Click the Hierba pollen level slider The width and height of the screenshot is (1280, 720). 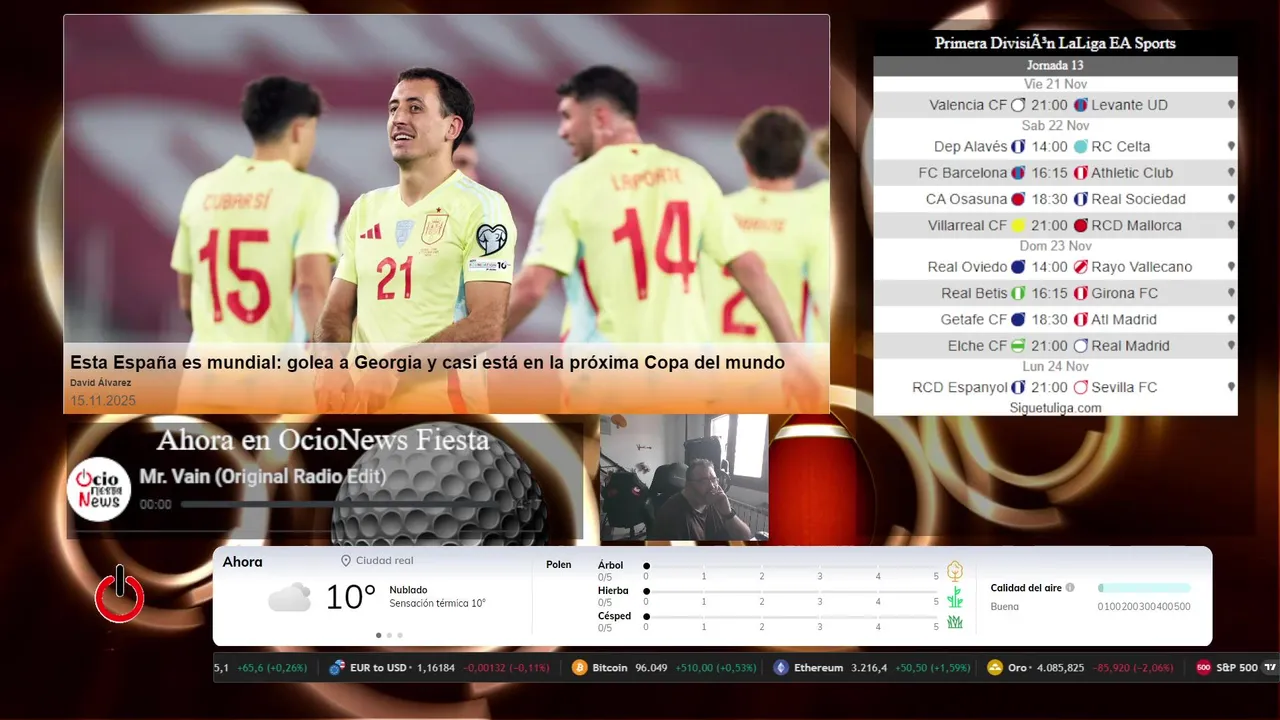pos(791,591)
